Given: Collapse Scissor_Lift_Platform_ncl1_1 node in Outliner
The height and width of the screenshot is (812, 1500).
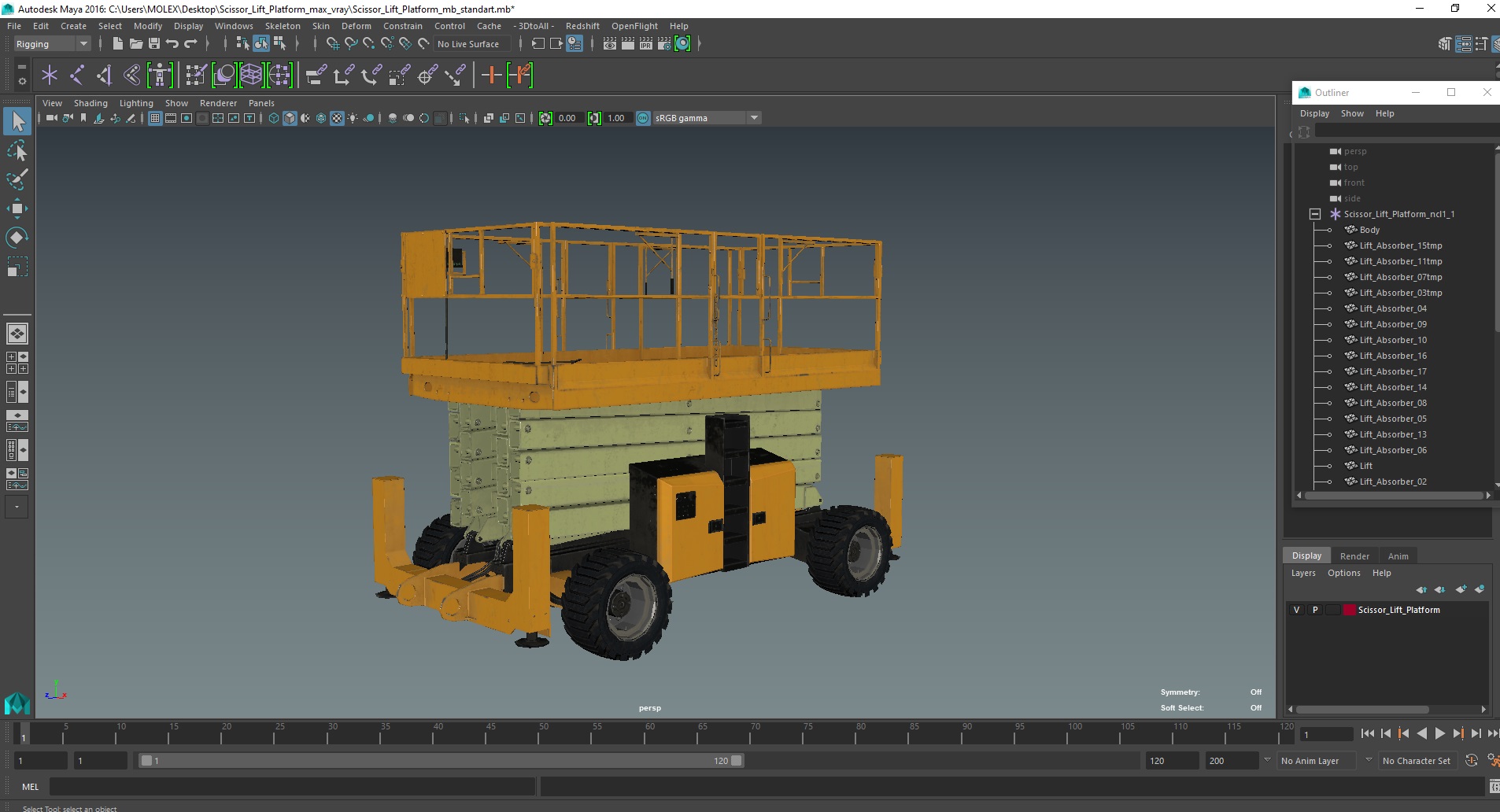Looking at the screenshot, I should pyautogui.click(x=1314, y=214).
